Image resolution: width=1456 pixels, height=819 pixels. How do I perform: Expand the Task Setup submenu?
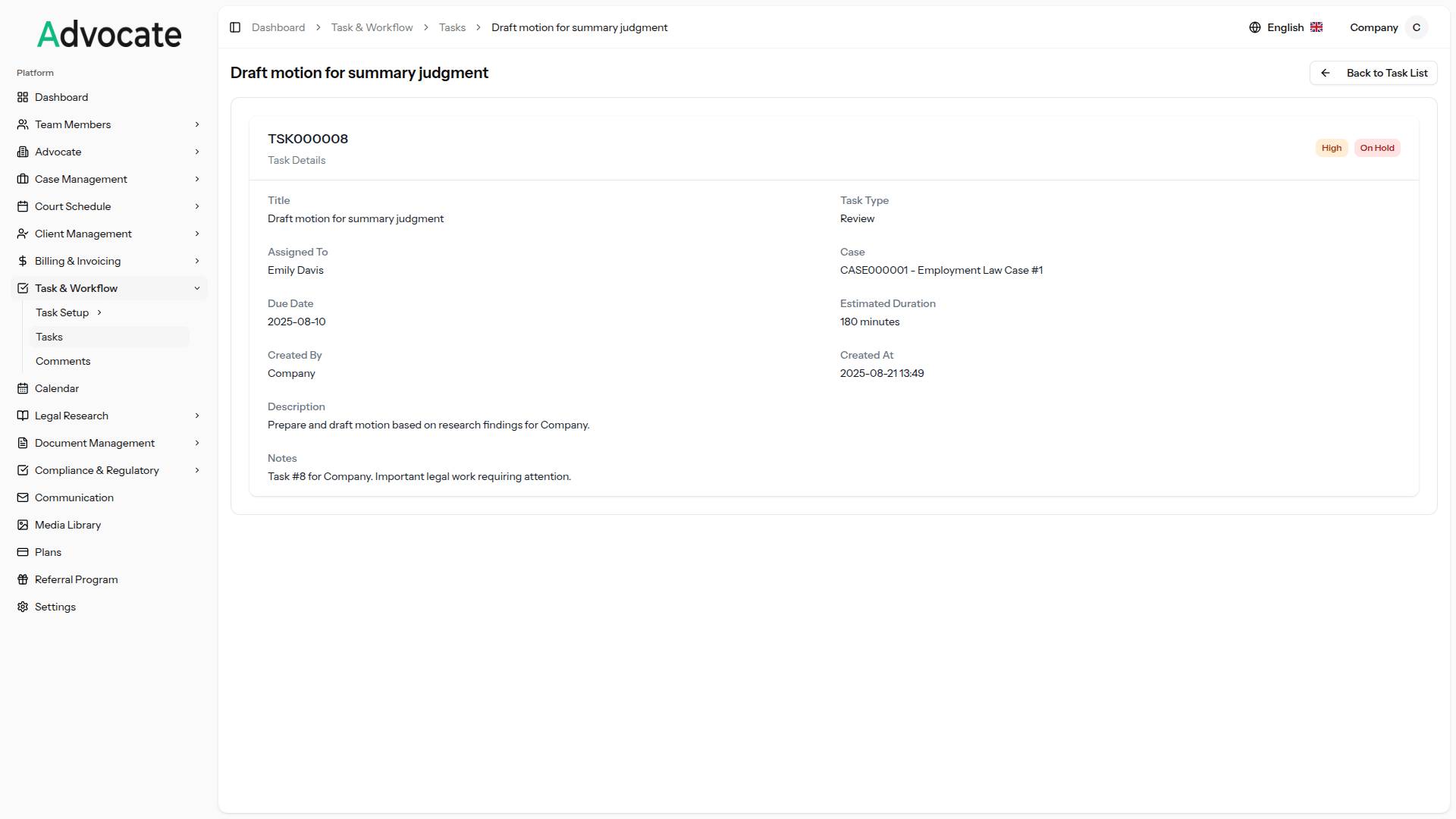[99, 312]
